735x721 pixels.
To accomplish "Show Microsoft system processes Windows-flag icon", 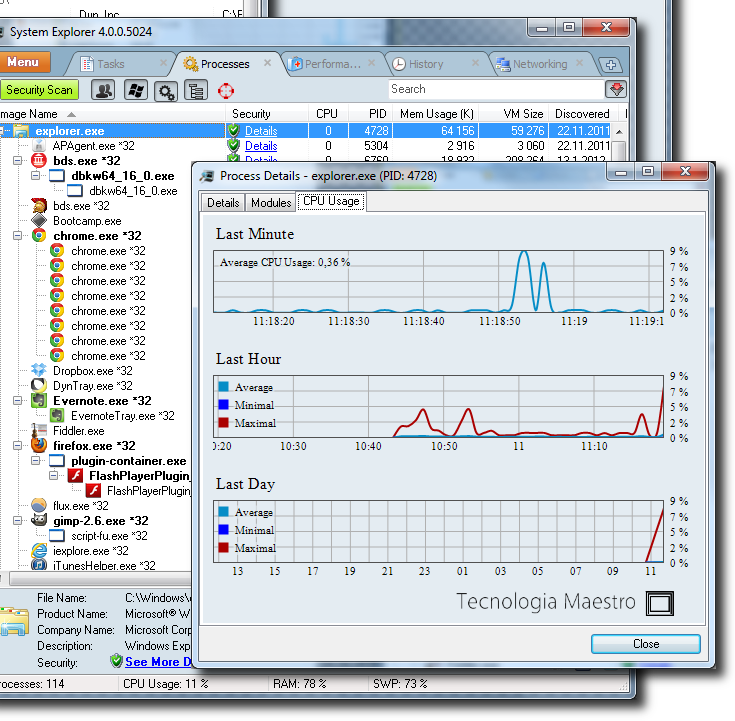I will coord(136,90).
